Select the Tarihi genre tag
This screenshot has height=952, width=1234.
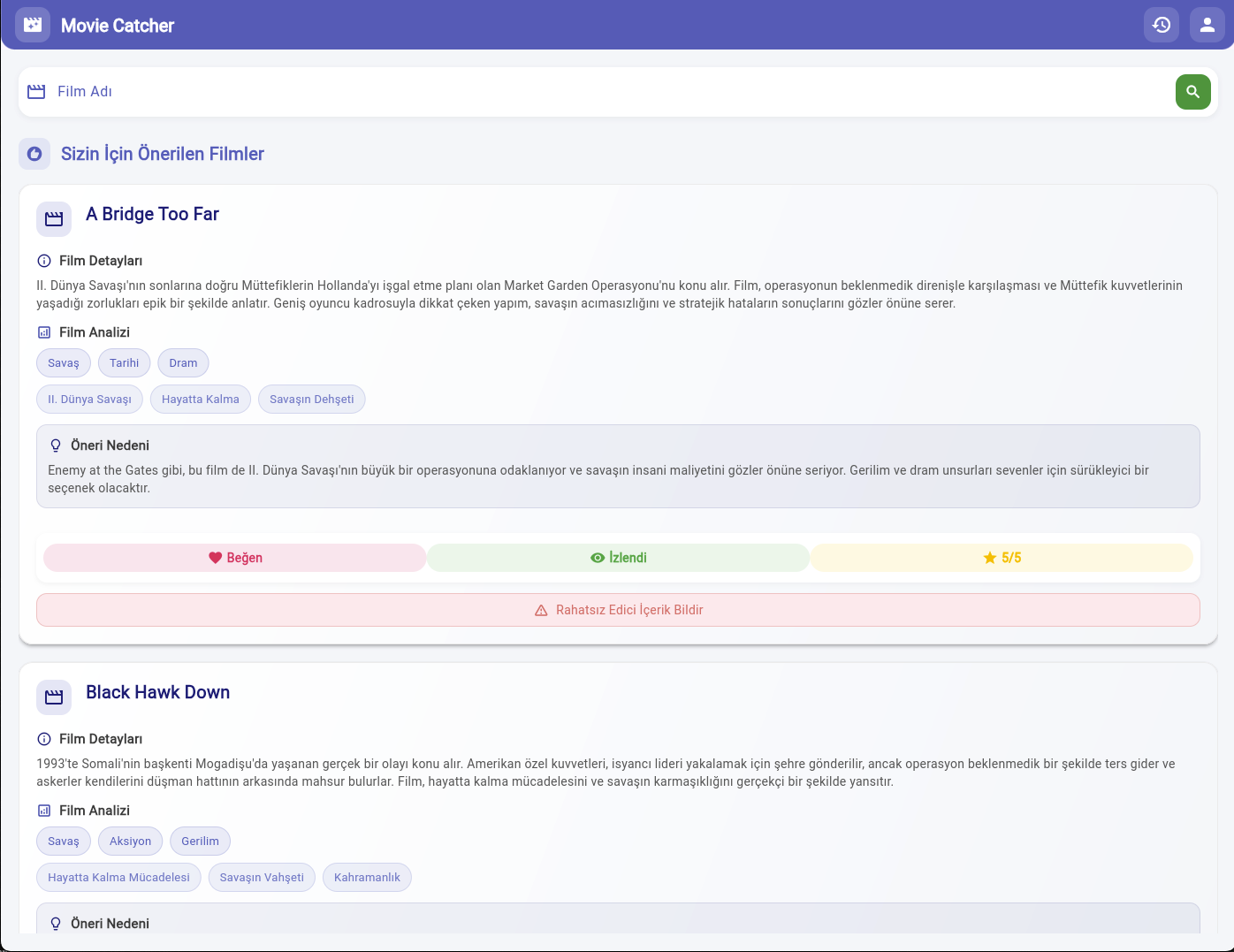click(125, 363)
